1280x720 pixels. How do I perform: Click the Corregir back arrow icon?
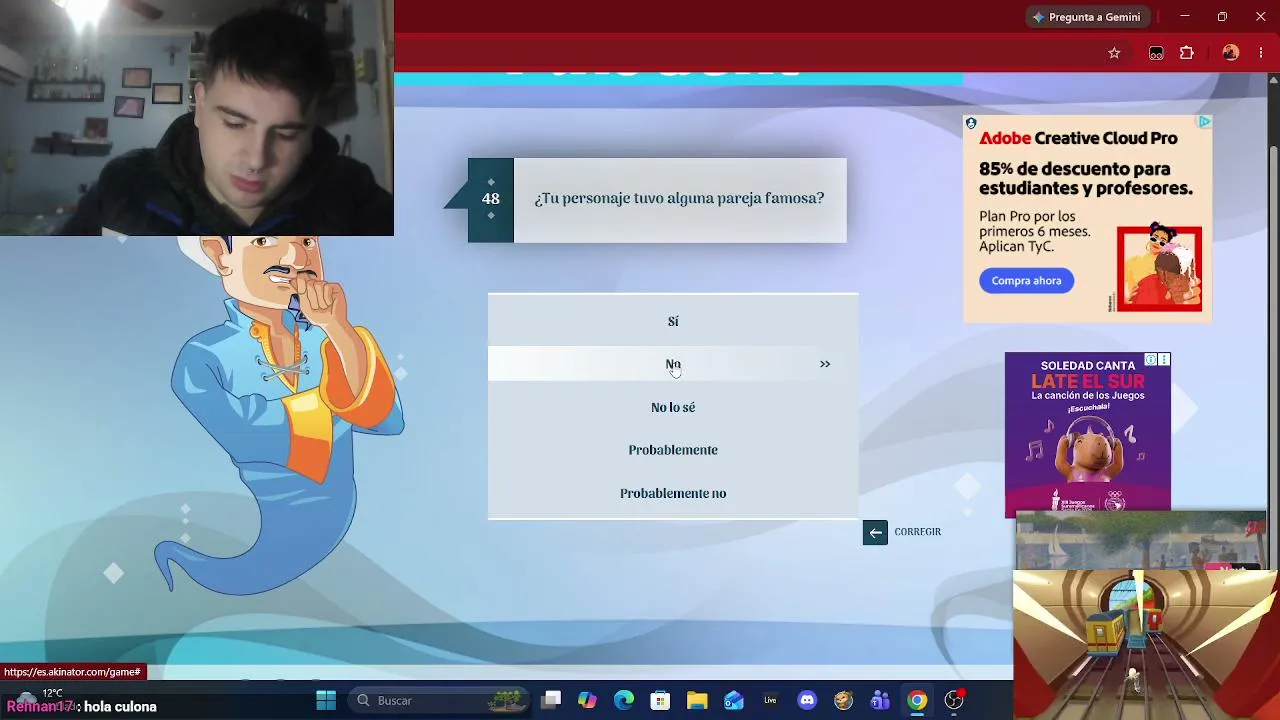point(875,532)
